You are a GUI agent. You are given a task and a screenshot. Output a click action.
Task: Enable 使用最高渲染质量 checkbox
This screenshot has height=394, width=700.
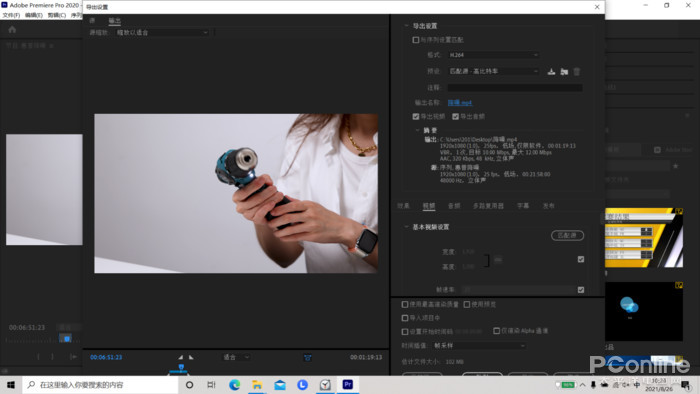[405, 304]
